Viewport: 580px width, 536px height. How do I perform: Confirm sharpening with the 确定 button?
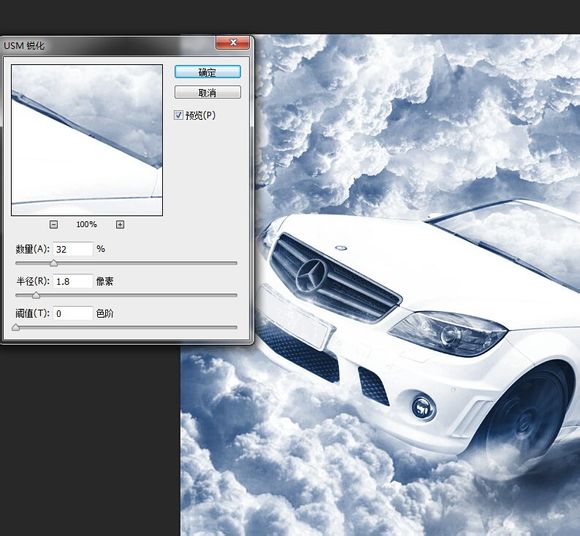tap(208, 72)
